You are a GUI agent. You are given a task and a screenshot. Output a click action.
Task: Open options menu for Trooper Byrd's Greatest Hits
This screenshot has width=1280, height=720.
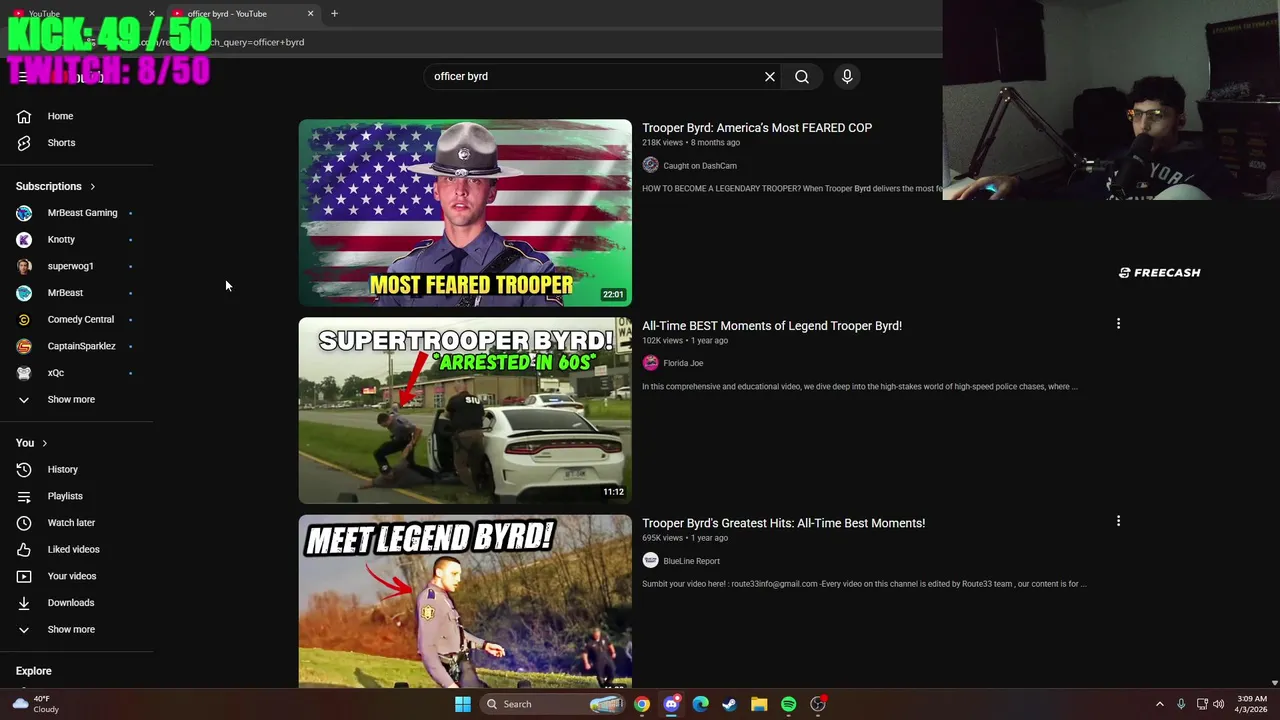(x=1118, y=521)
